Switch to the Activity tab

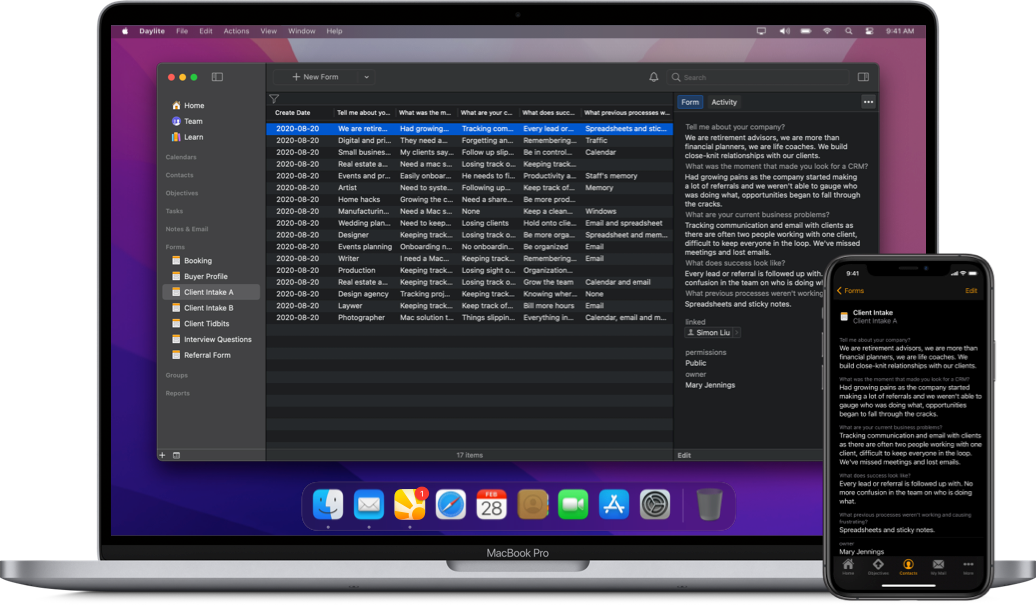(x=724, y=102)
